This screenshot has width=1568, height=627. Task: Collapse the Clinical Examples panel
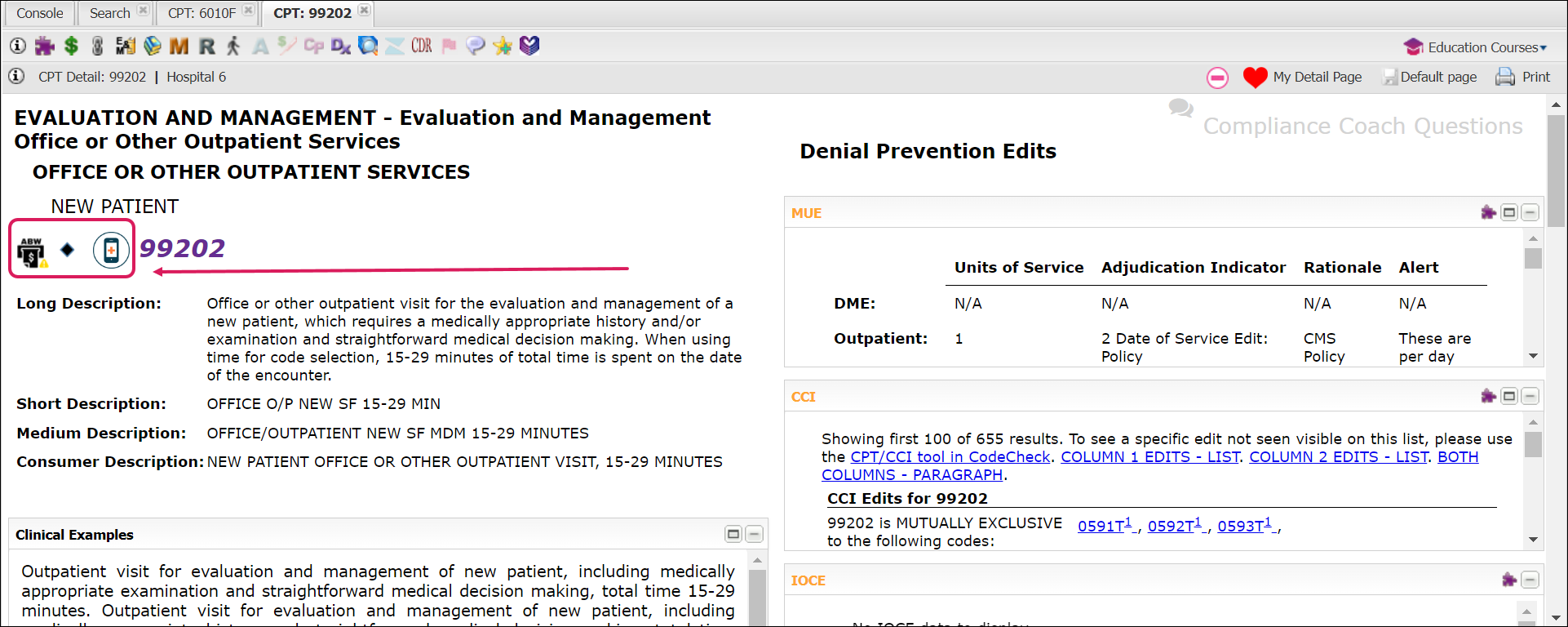point(755,535)
